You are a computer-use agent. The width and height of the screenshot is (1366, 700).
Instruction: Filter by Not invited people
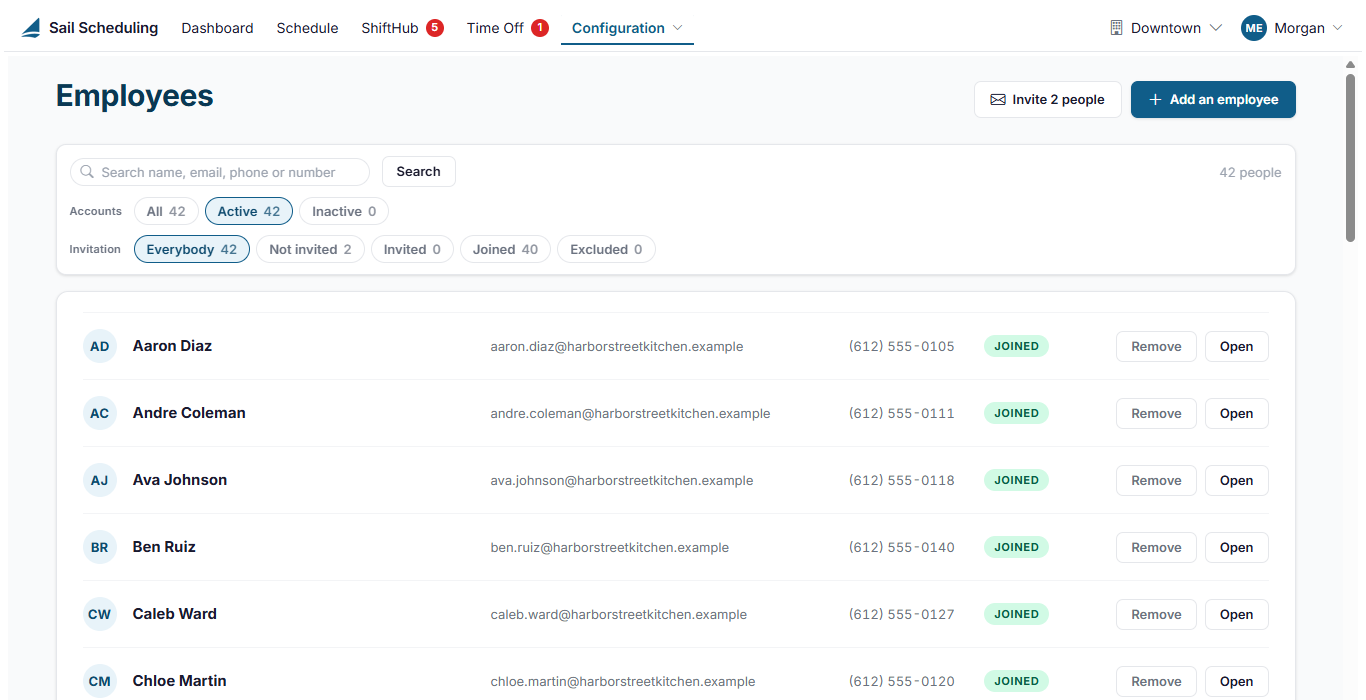click(310, 249)
